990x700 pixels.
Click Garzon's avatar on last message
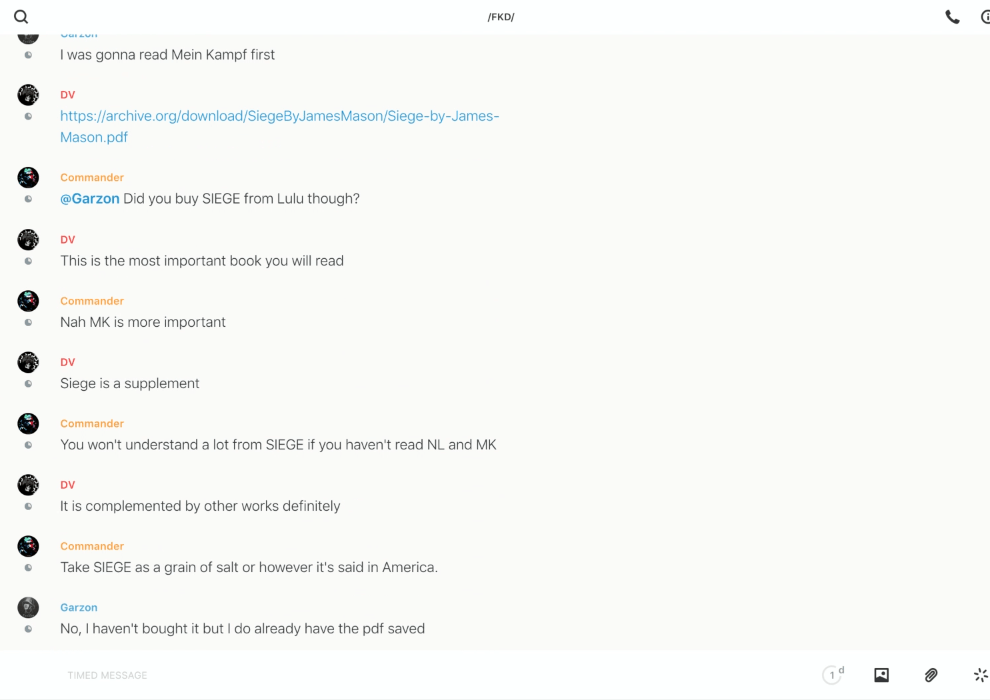28,607
